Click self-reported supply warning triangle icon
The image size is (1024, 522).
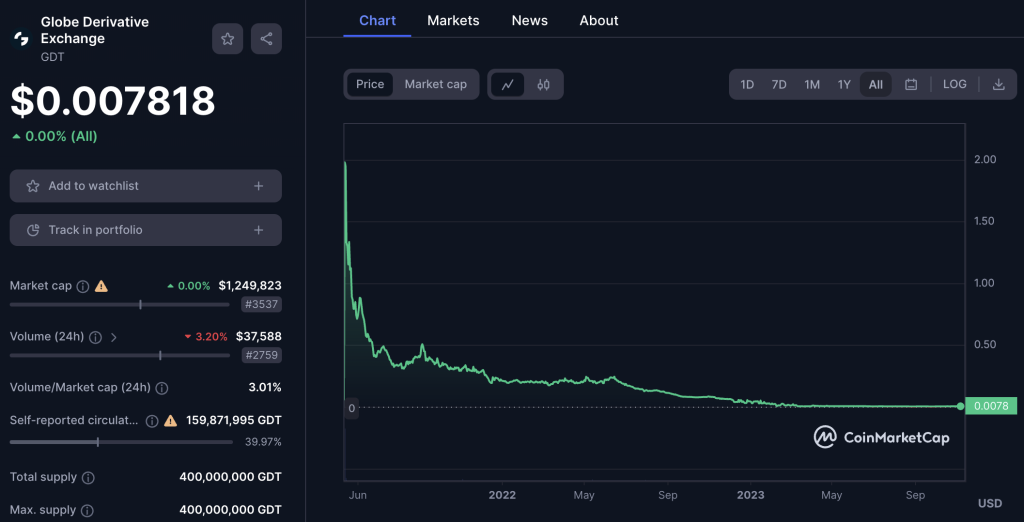coord(170,420)
